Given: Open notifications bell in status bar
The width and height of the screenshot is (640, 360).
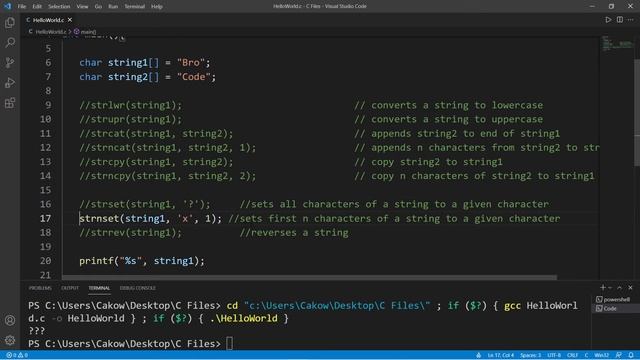Looking at the screenshot, I should pyautogui.click(x=631, y=355).
